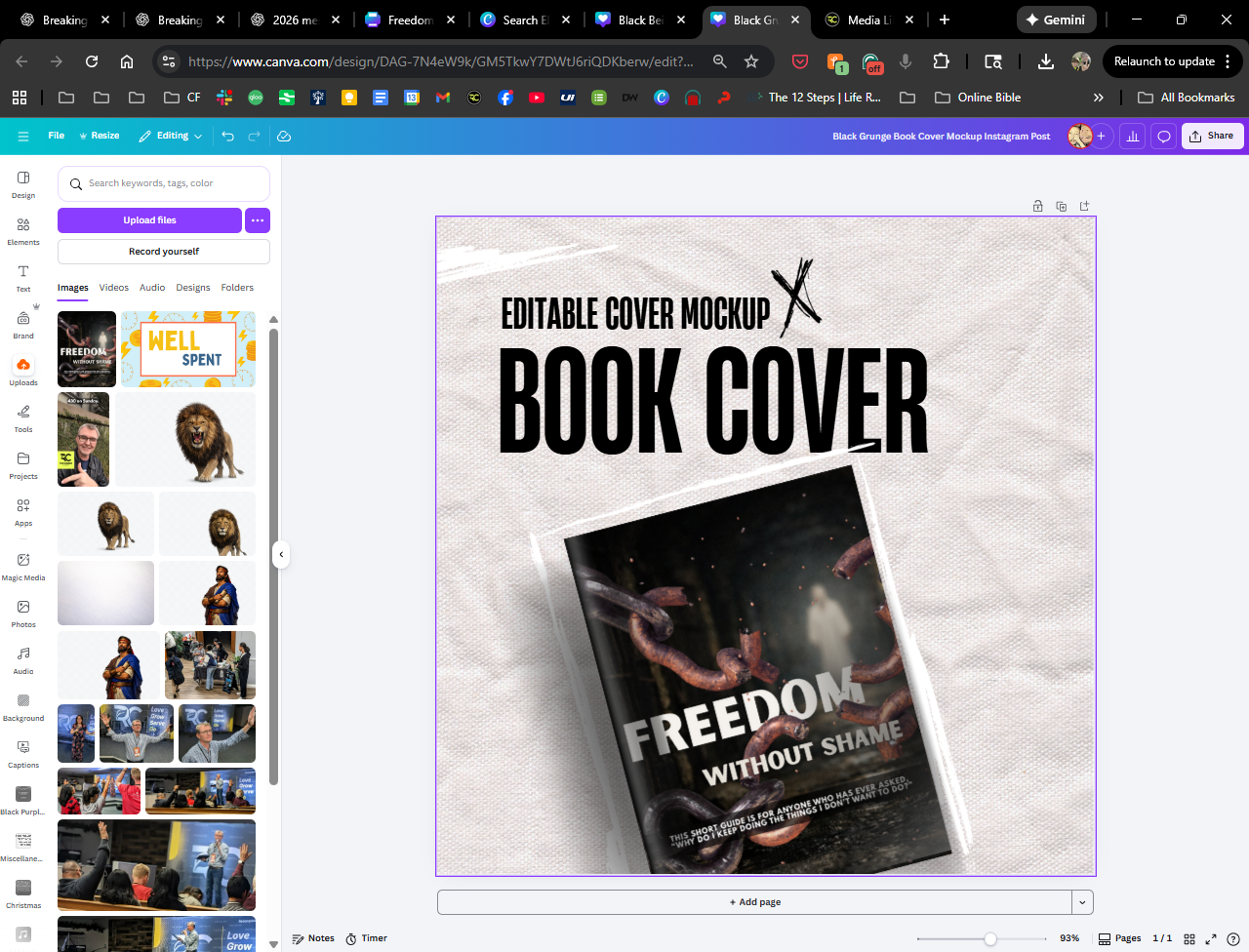Click the Upload files button
The height and width of the screenshot is (952, 1249).
[x=149, y=220]
